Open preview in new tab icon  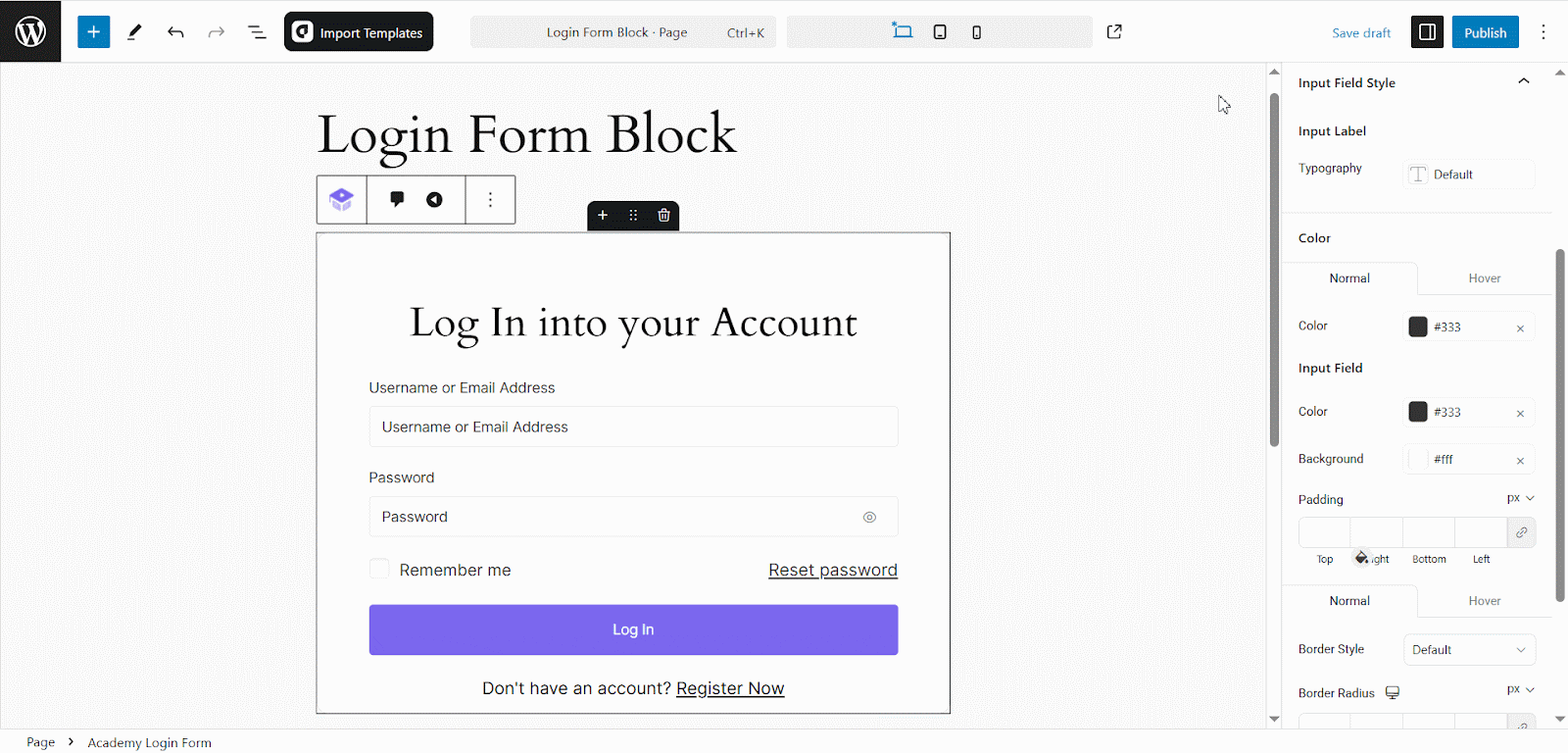[x=1114, y=31]
